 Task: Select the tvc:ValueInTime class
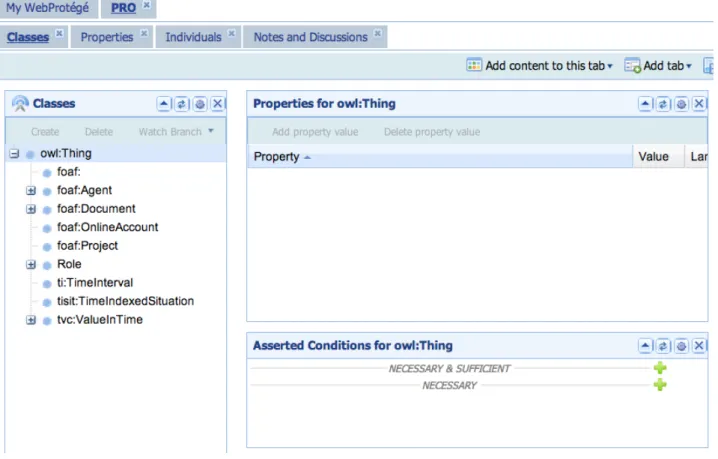100,320
